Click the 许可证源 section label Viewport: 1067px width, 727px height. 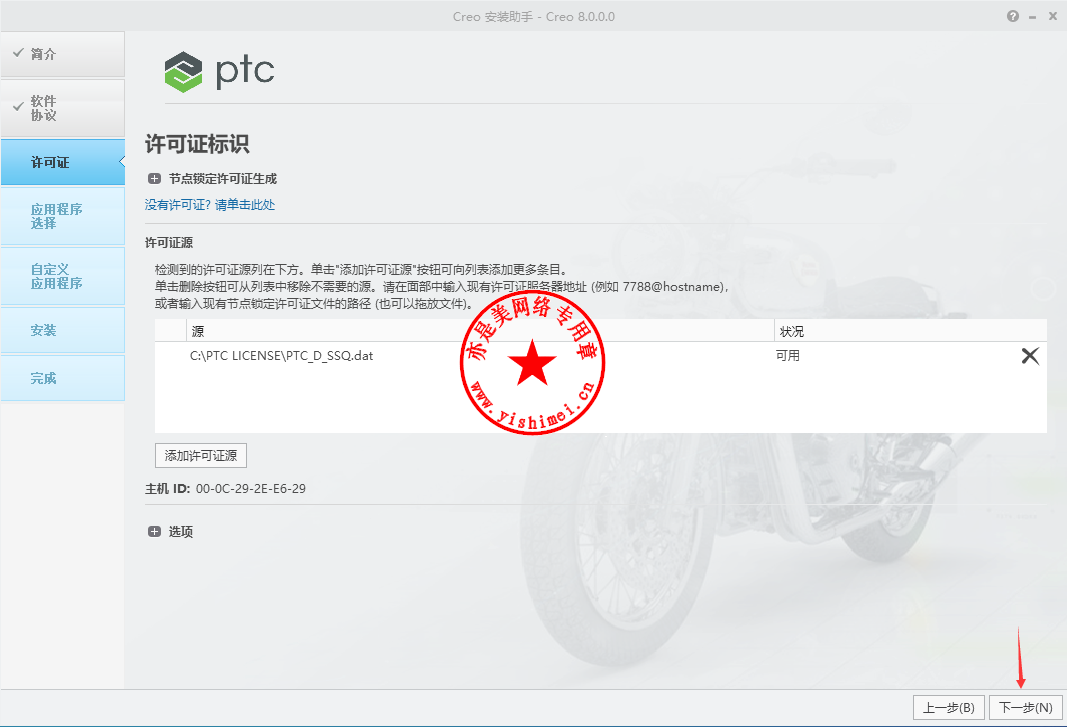click(x=169, y=242)
